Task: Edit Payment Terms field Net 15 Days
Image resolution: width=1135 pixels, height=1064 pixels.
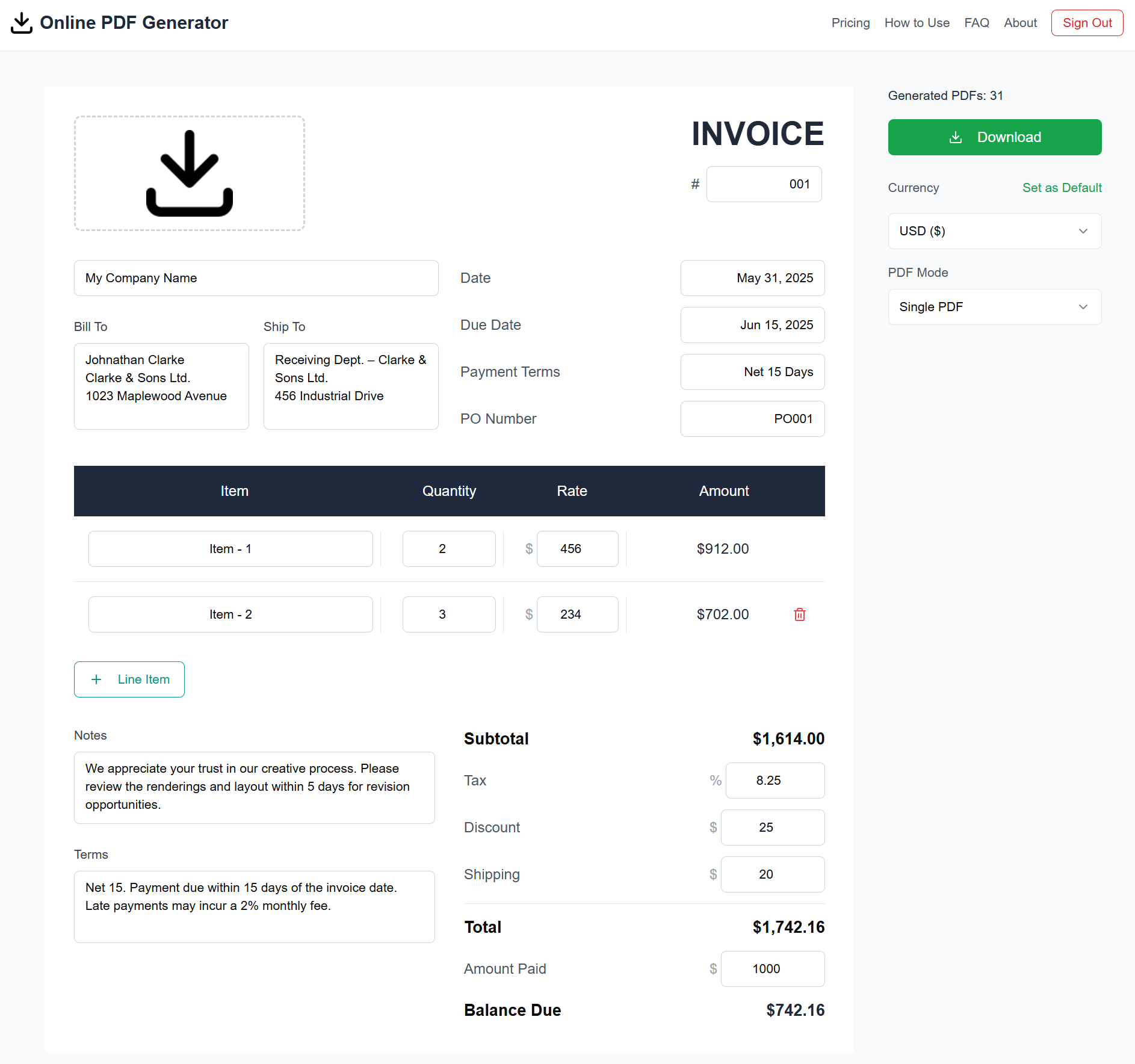Action: [752, 372]
